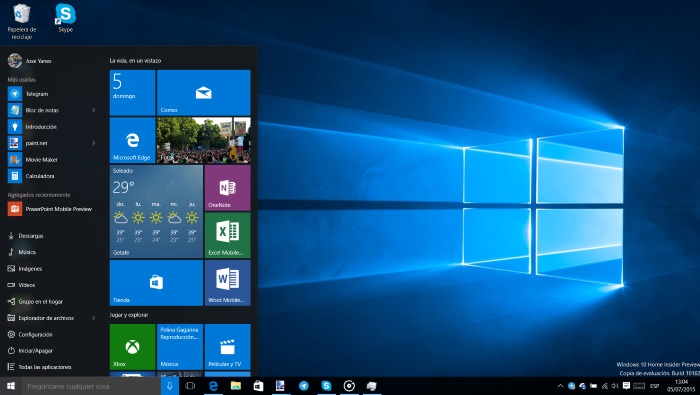
Task: Open Task View on the taskbar
Action: tap(190, 386)
